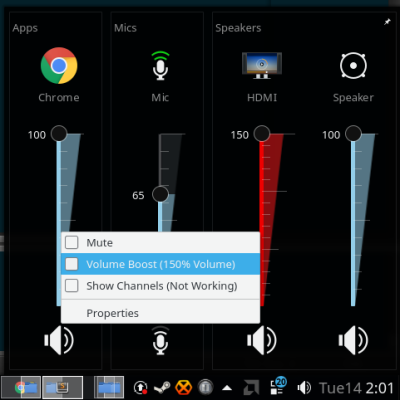Mute the Speaker output with its bottom icon
Viewport: 400px width, 400px height.
tap(353, 340)
